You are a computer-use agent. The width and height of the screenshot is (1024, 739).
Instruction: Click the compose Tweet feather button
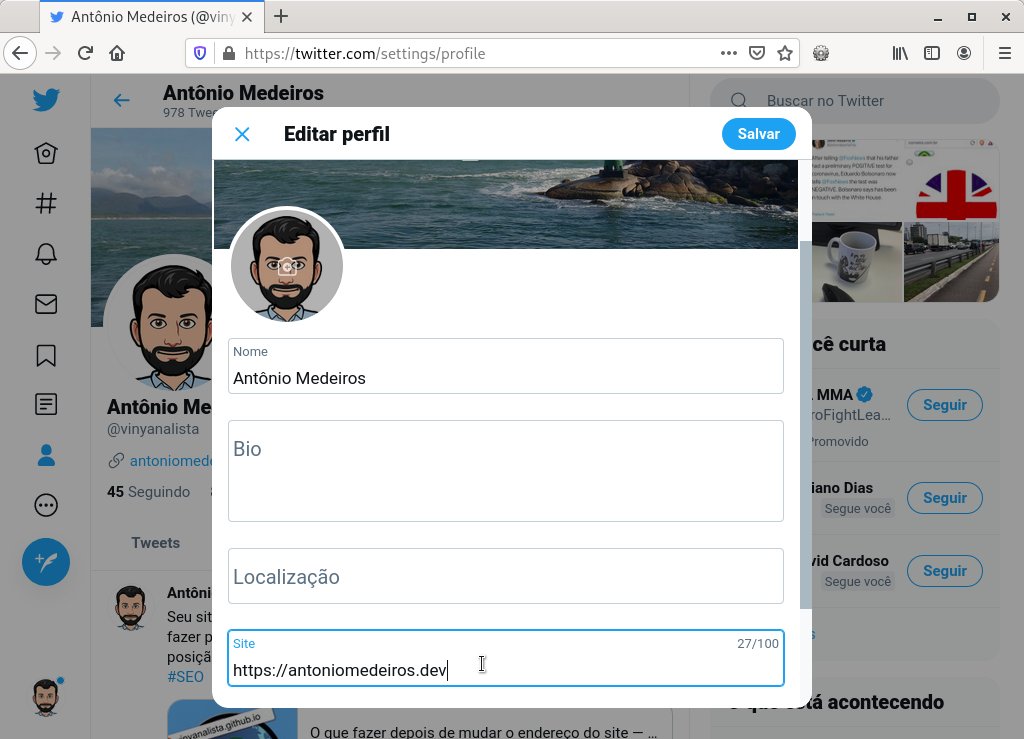pos(46,561)
